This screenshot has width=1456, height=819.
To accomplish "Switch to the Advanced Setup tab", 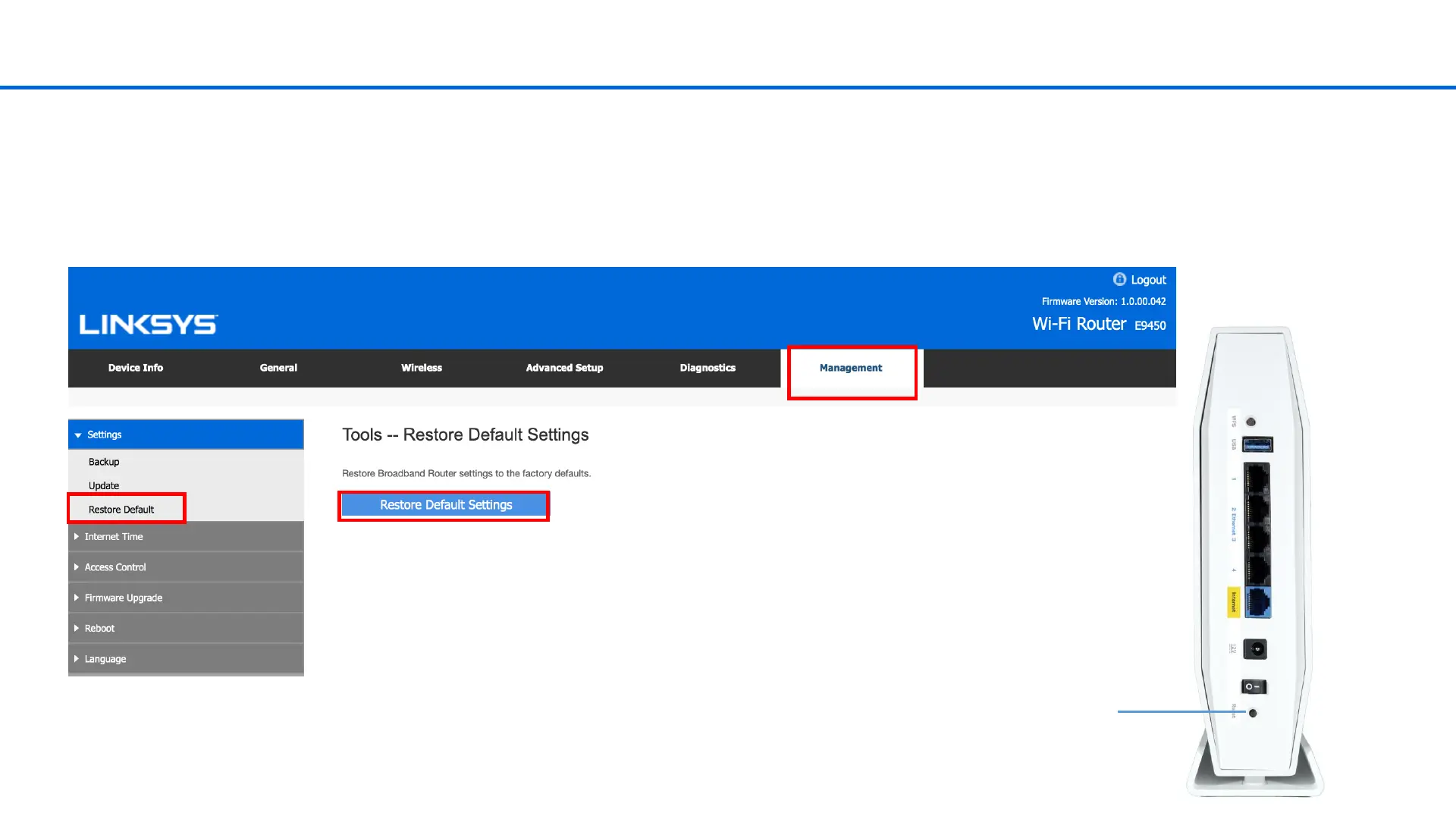I will pos(564,368).
